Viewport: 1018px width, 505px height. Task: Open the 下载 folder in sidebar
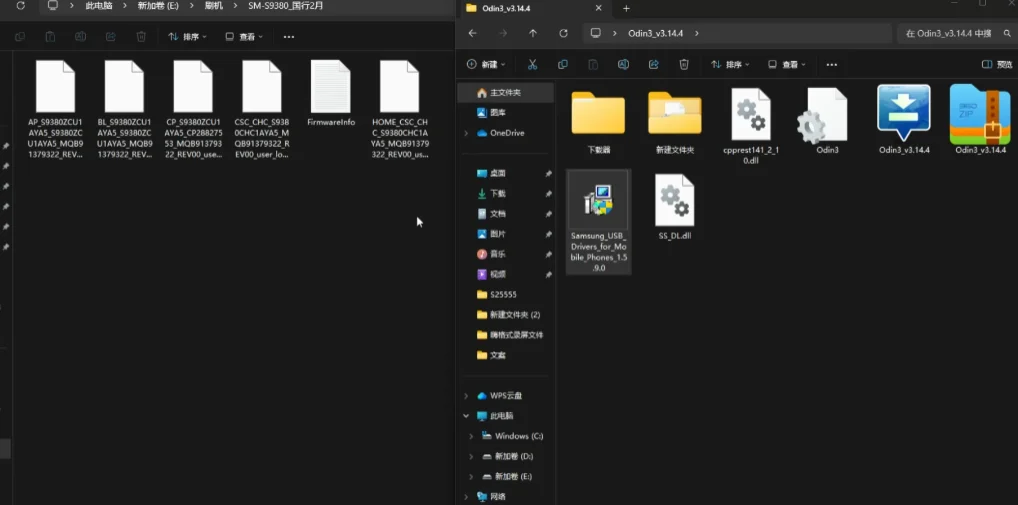point(499,193)
